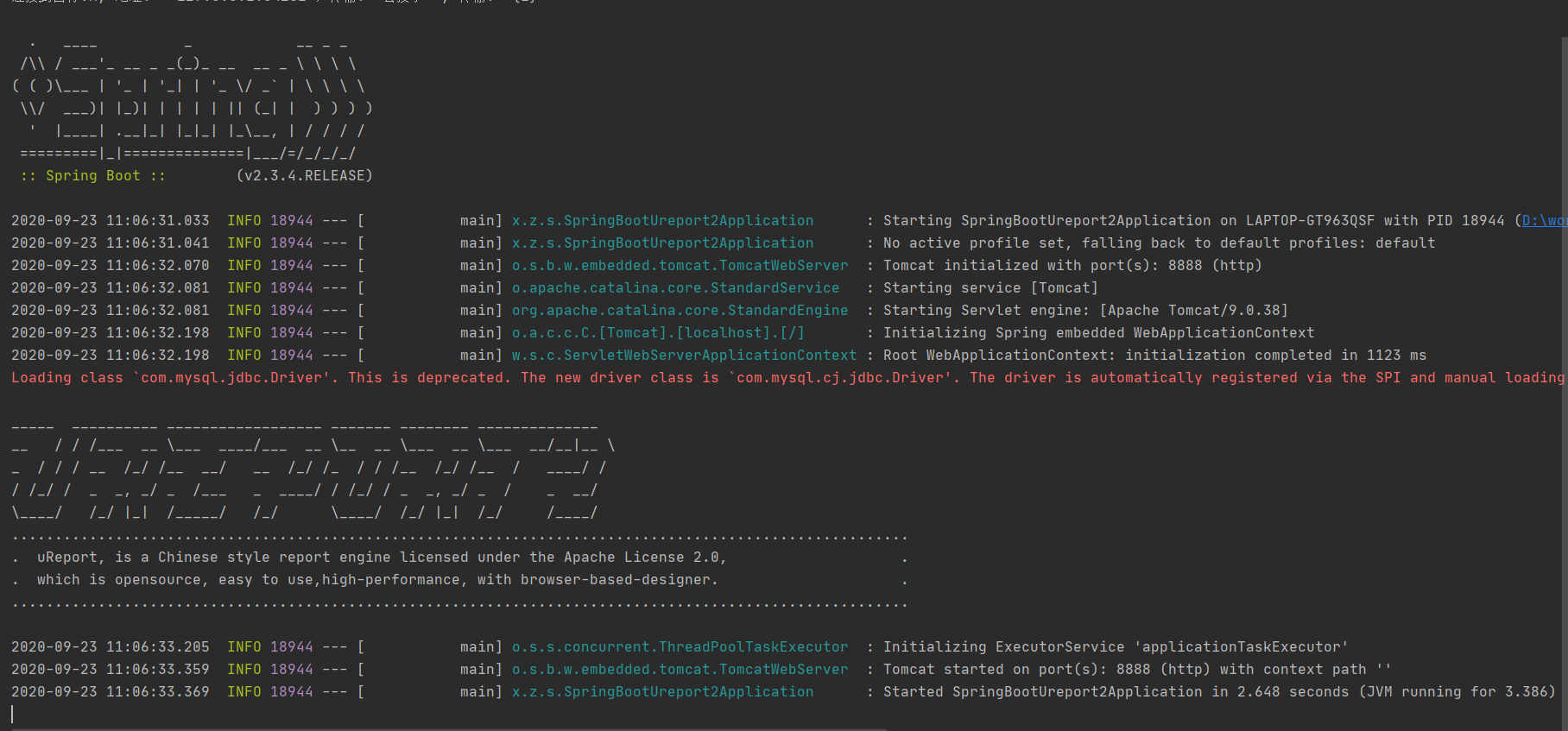The image size is (1568, 731).
Task: Click 'Starting SpringBootUreport2Application on LAPTOP-GT963QSF' message
Action: click(1129, 221)
